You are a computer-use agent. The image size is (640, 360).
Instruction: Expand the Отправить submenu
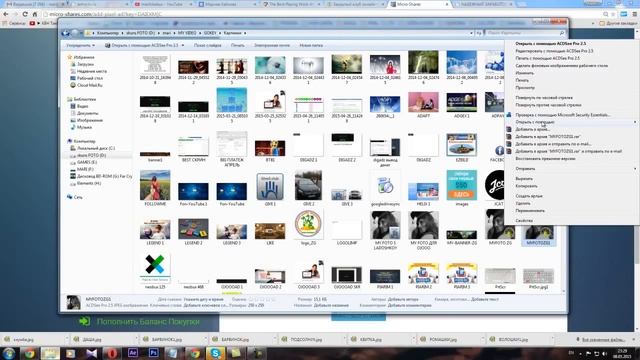(571, 169)
